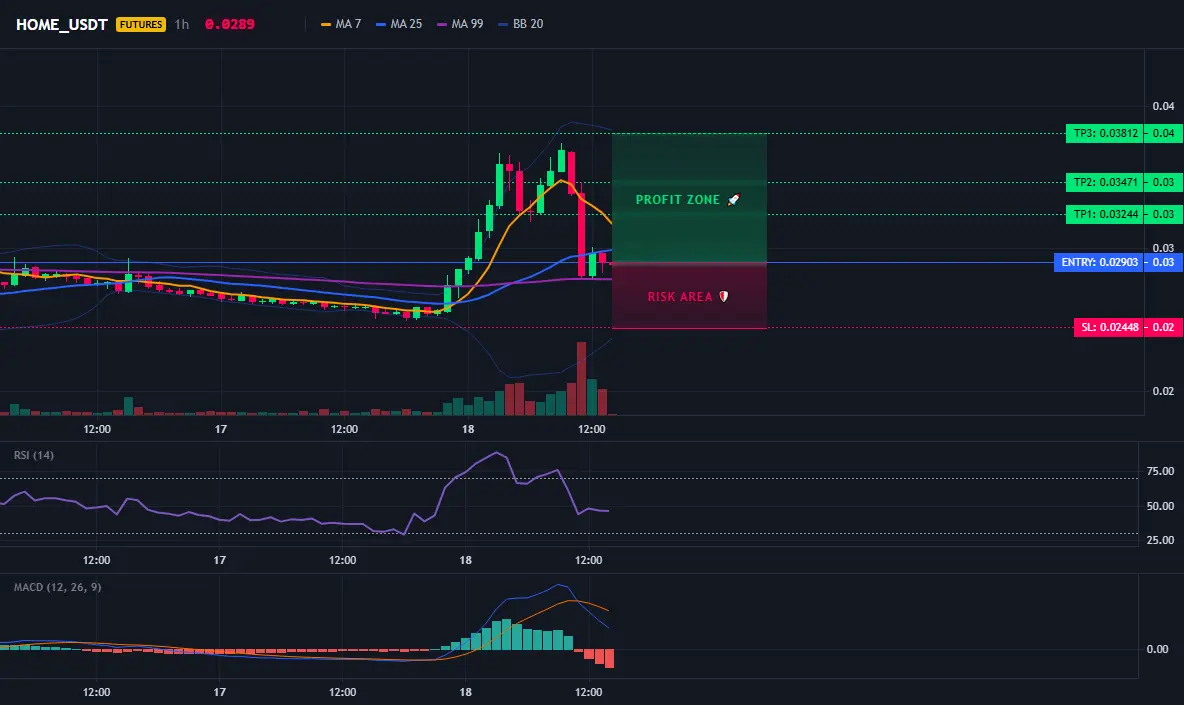This screenshot has width=1184, height=705.
Task: Click the 75.00 level on RSI axis
Action: pyautogui.click(x=1160, y=471)
